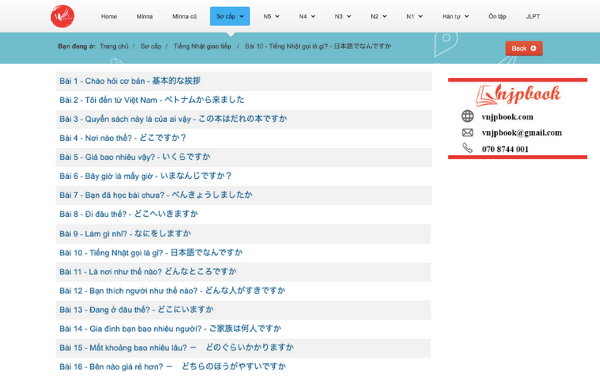Click the Tiếng Nhật giao tiếp breadcrumb
The image size is (600, 376).
(x=202, y=46)
